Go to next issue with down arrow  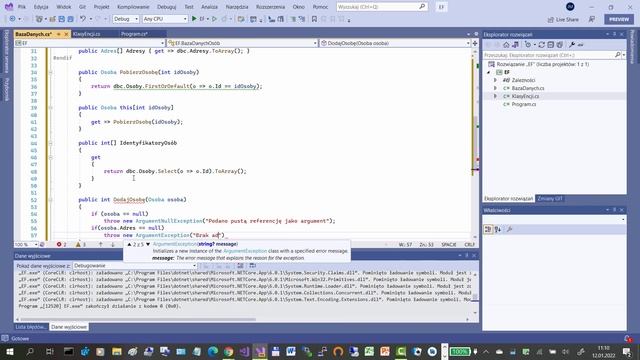click(x=113, y=244)
